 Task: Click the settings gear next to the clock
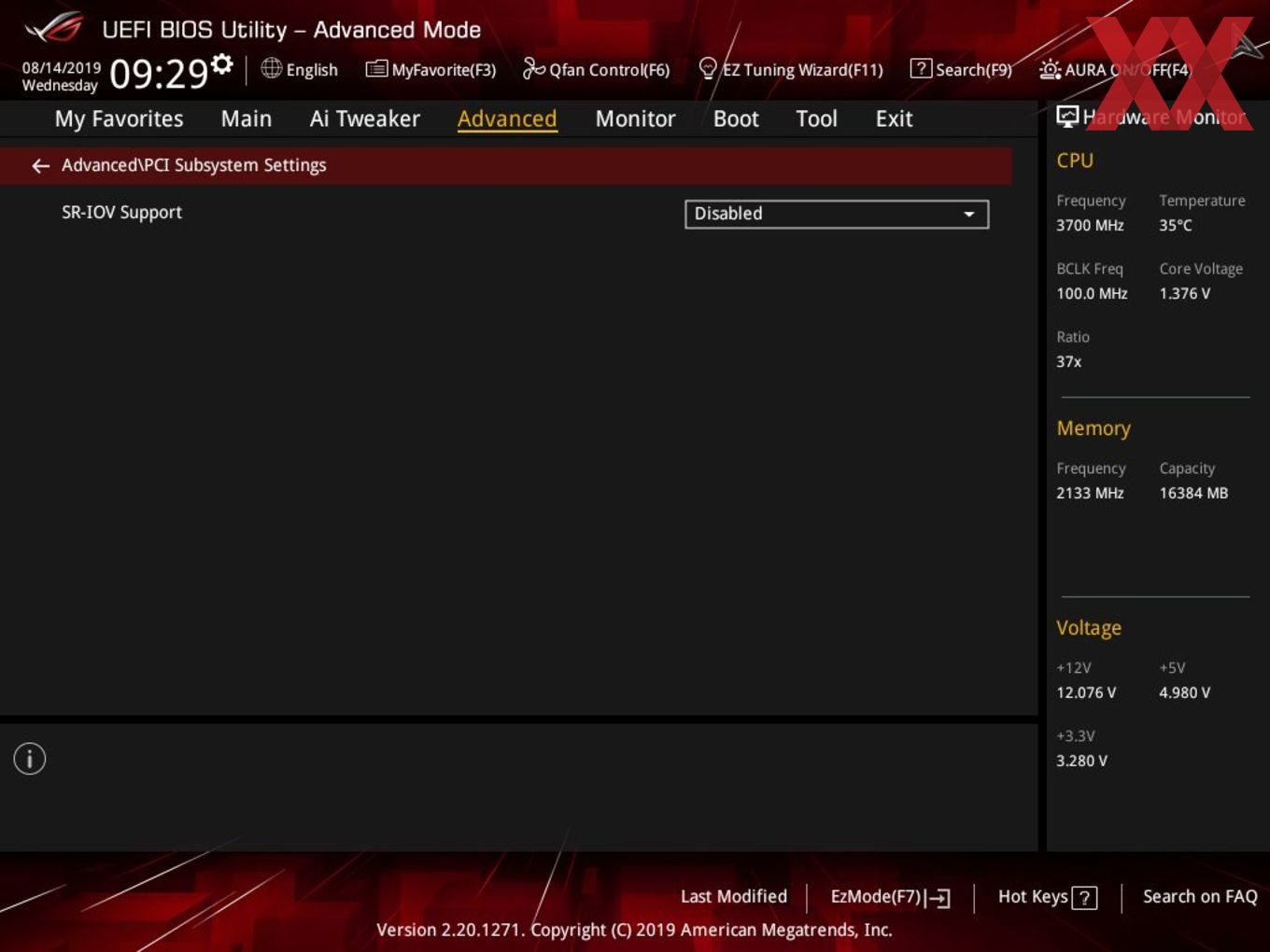(222, 64)
